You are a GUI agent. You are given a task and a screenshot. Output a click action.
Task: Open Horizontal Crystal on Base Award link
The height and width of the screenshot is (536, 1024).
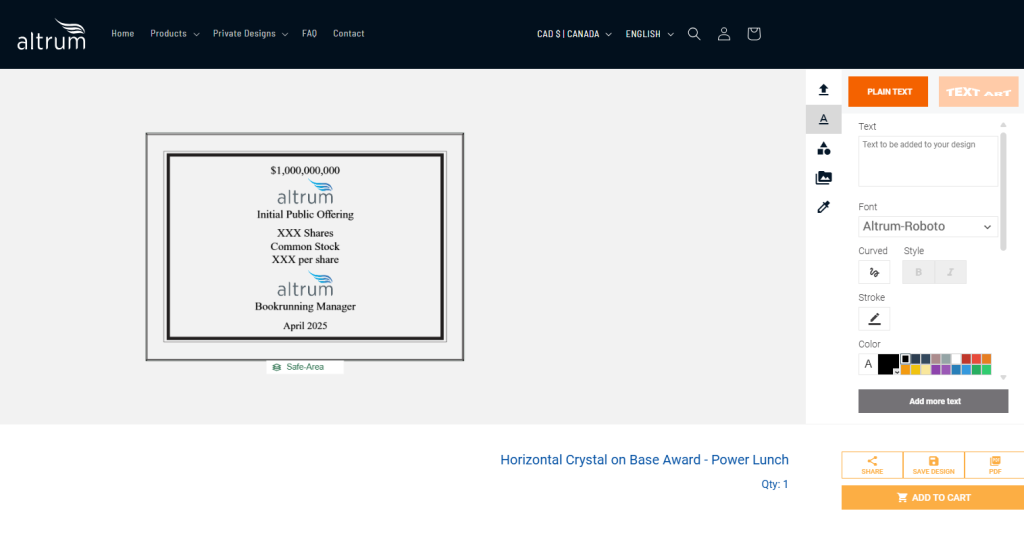[x=645, y=460]
